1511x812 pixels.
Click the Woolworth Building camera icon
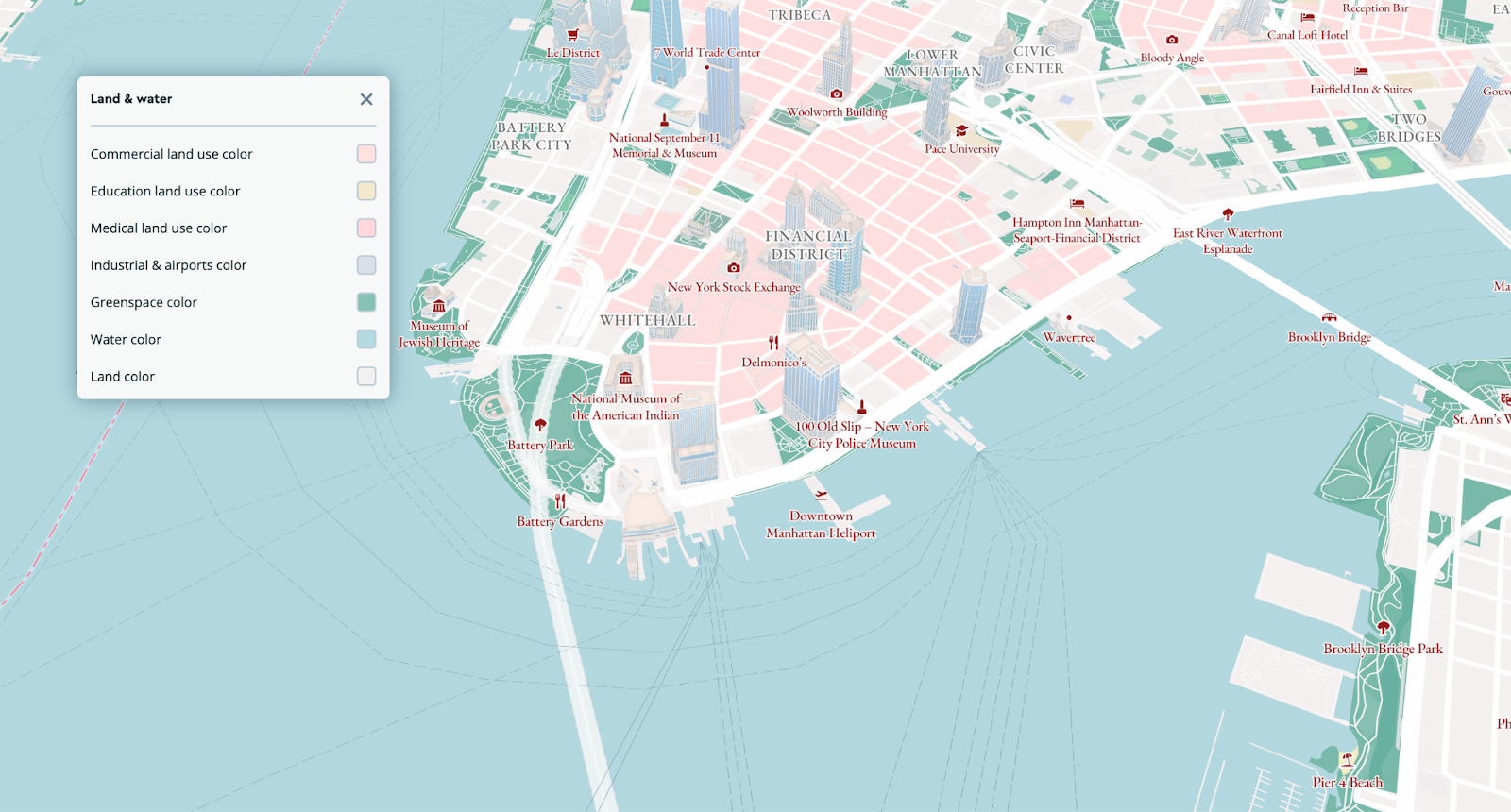click(836, 93)
